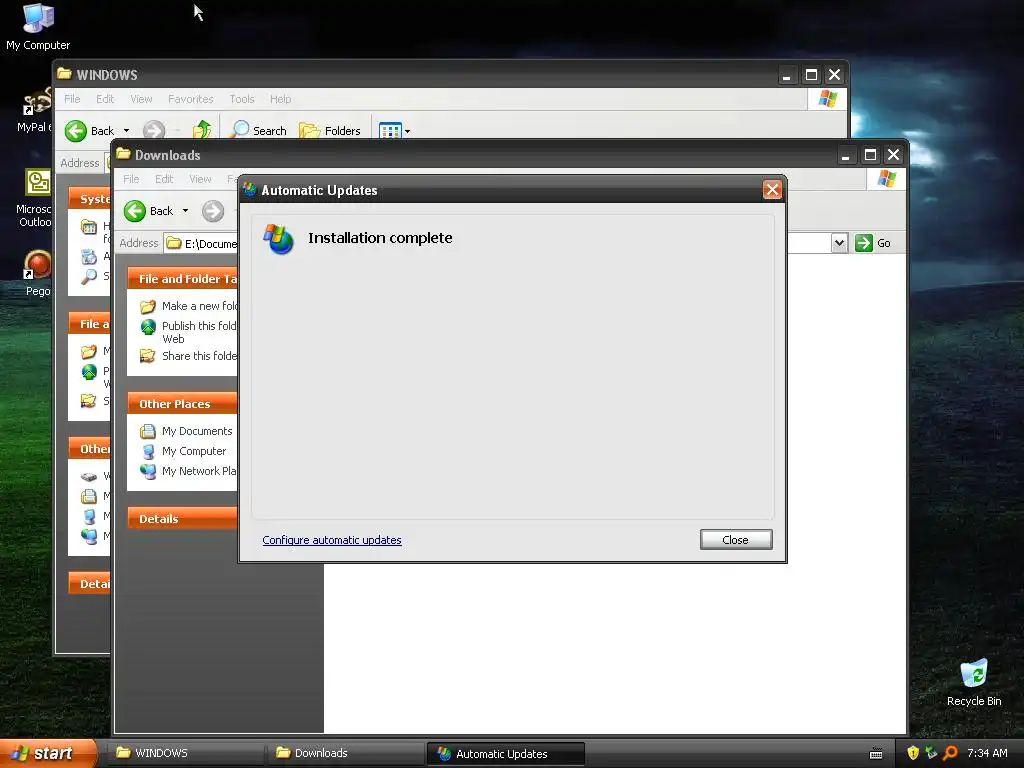Click the Views icon in WINDOWS toolbar

(390, 131)
